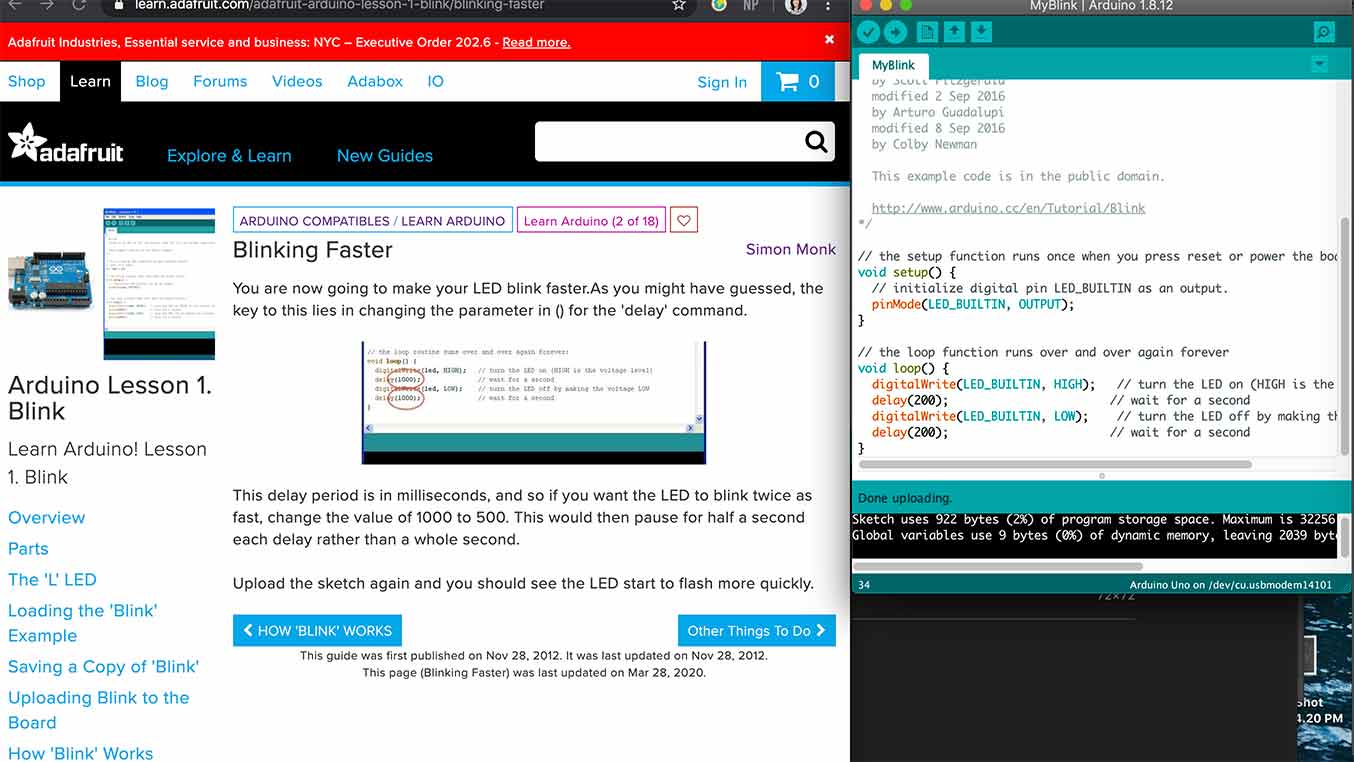1354x762 pixels.
Task: Go to the Other Things To Do page
Action: click(x=756, y=631)
